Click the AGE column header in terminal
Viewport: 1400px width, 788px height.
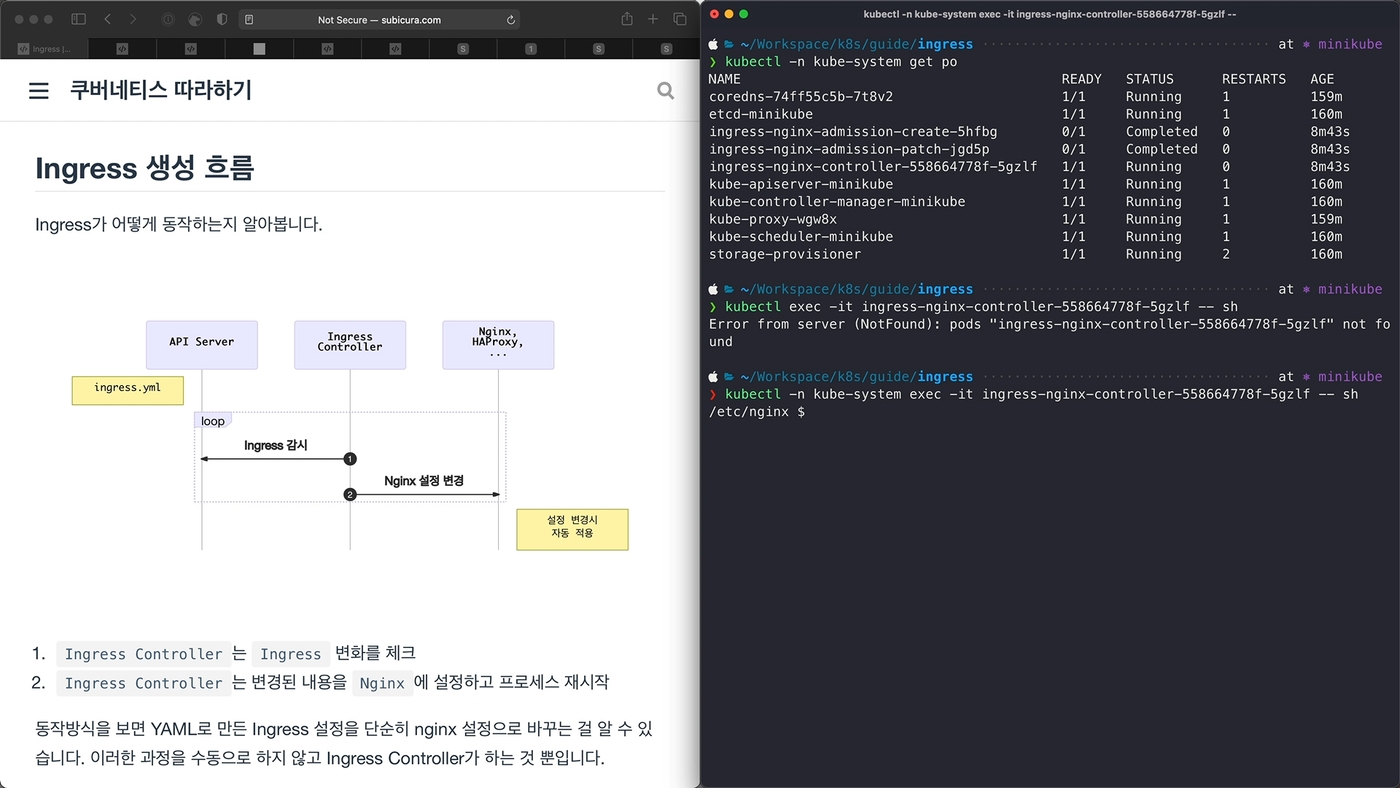(x=1322, y=79)
